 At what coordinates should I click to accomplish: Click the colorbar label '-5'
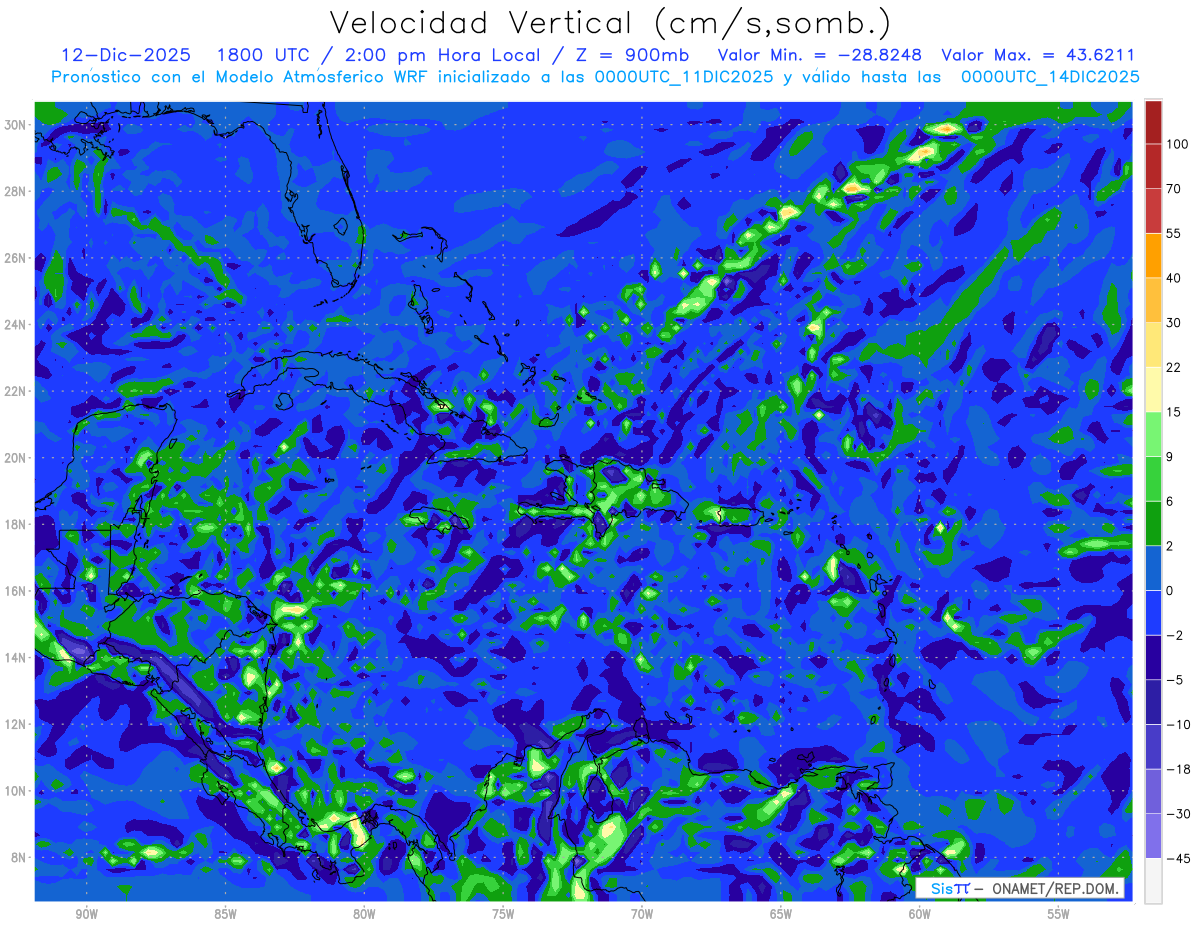(x=1174, y=680)
